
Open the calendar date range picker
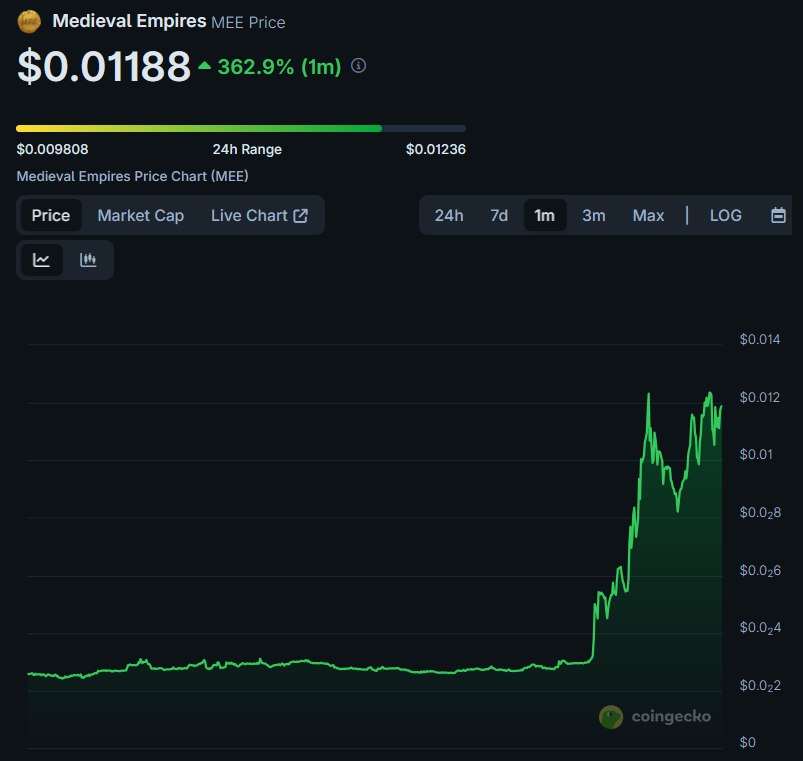pyautogui.click(x=778, y=215)
